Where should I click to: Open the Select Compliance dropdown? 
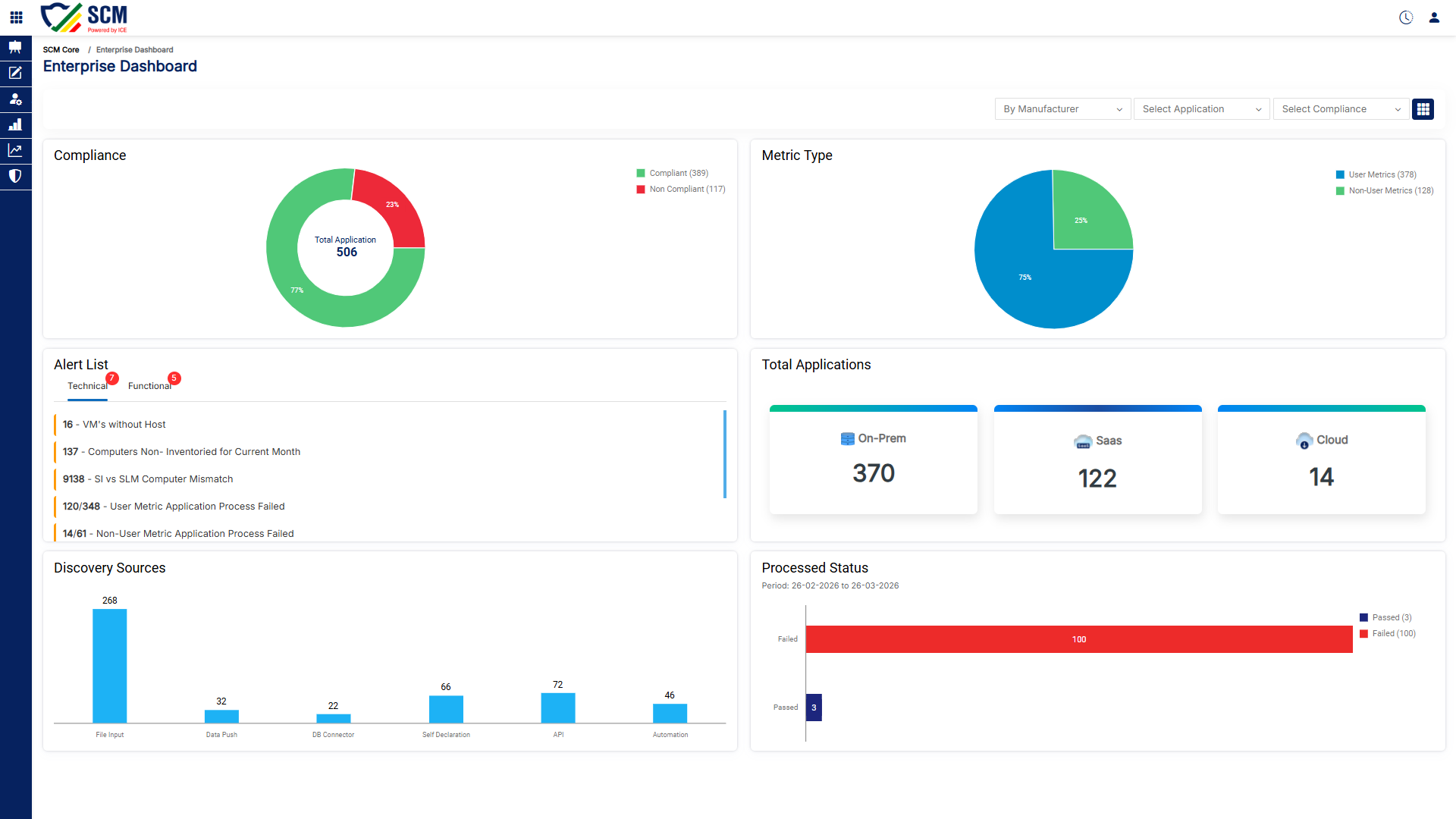pyautogui.click(x=1341, y=109)
